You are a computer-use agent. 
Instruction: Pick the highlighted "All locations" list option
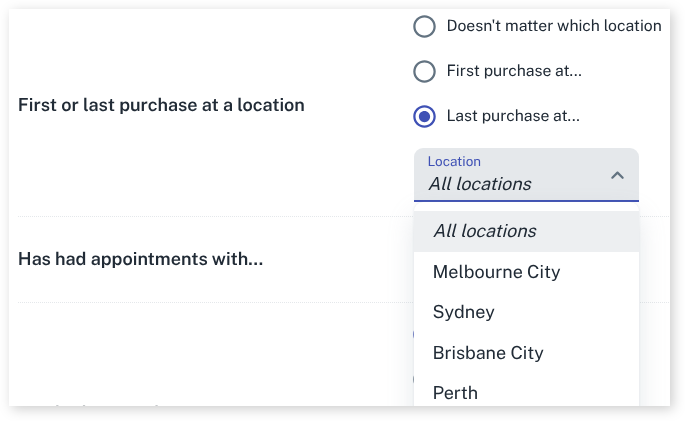[485, 231]
